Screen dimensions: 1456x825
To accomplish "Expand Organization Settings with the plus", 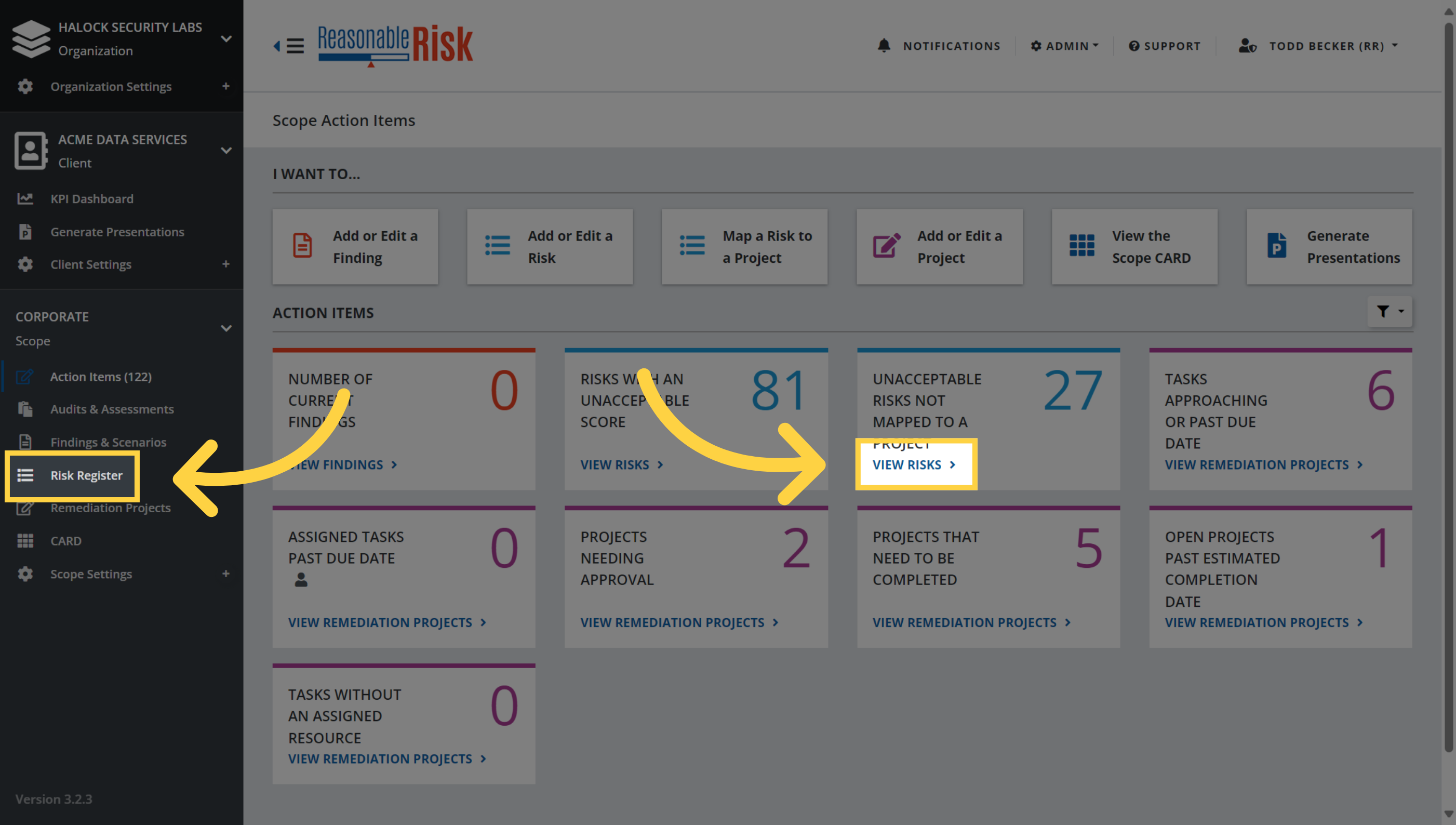I will tap(225, 86).
